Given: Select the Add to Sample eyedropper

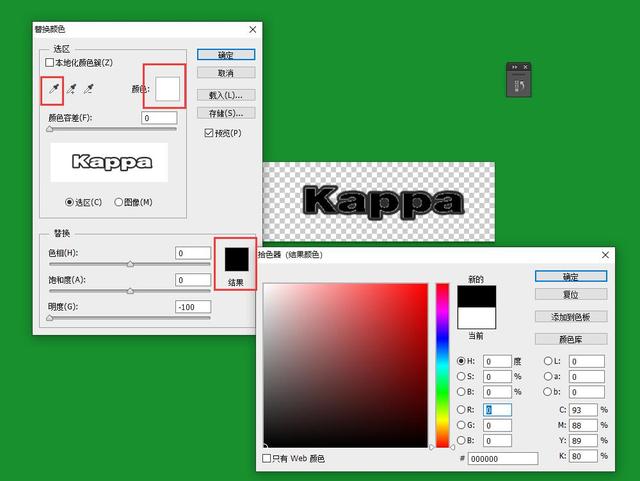Looking at the screenshot, I should 71,89.
